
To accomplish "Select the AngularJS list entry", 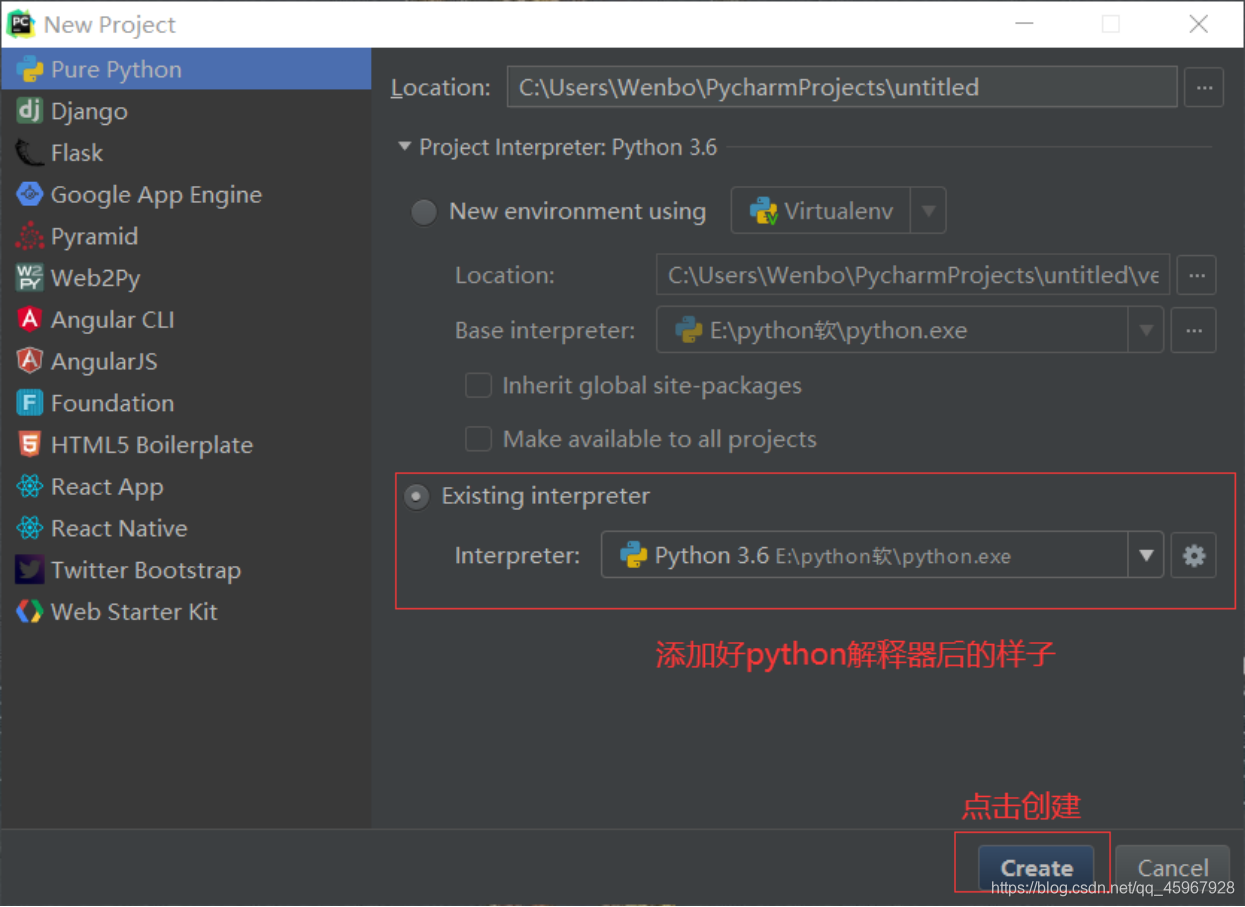I will [185, 362].
